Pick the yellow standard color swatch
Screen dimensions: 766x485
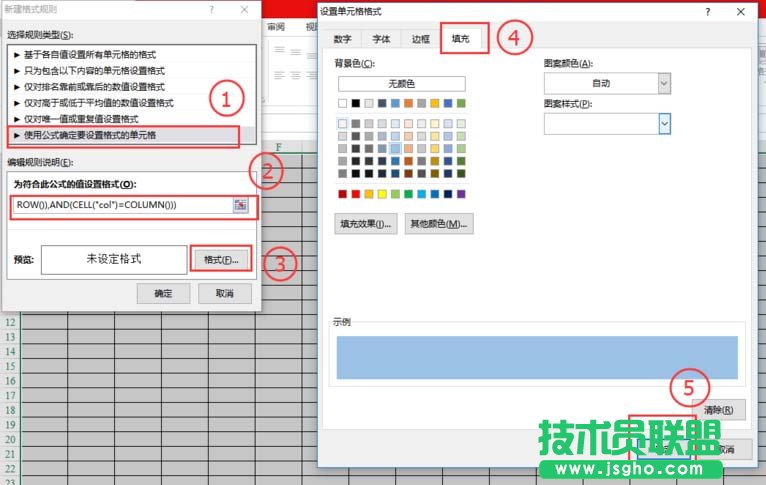382,194
